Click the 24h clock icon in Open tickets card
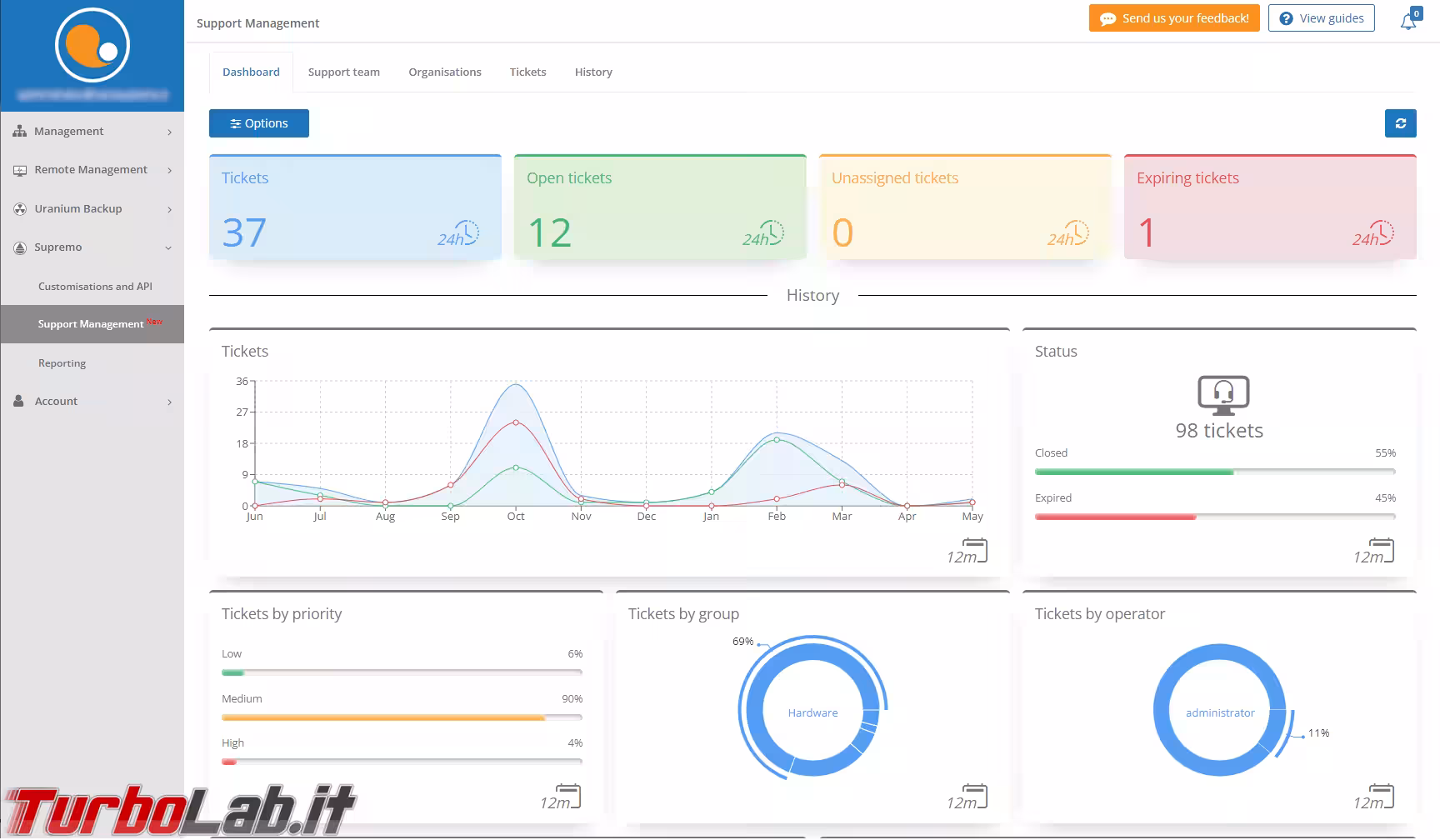This screenshot has height=840, width=1440. (764, 233)
